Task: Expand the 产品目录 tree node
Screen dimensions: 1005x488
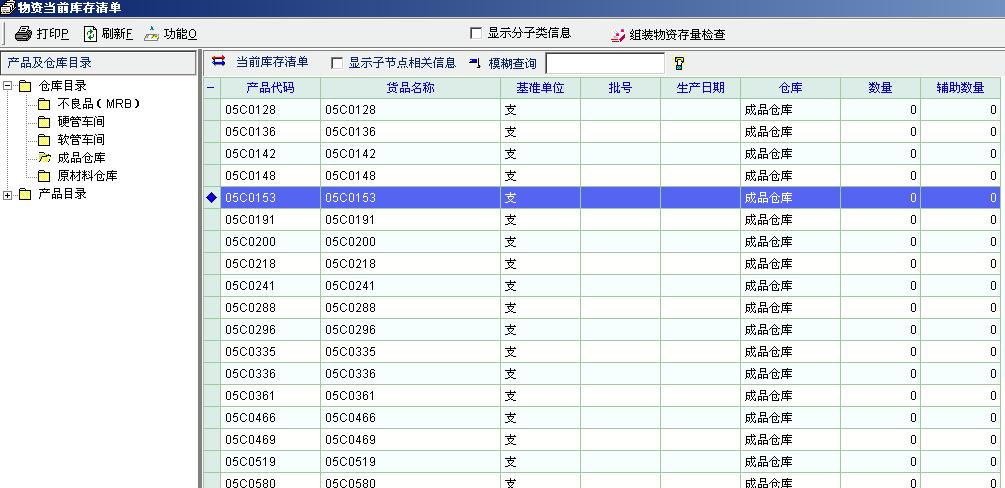Action: pyautogui.click(x=8, y=194)
